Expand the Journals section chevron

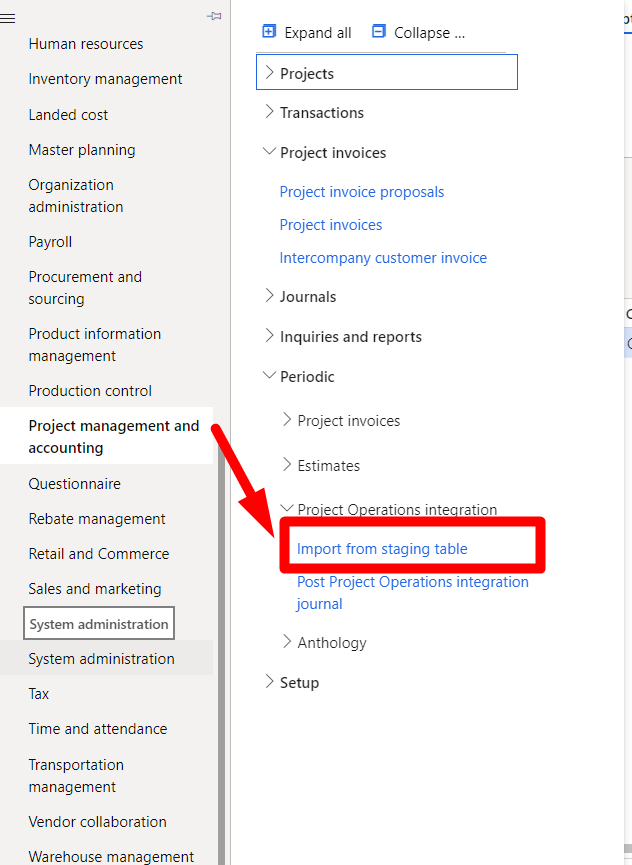(268, 296)
